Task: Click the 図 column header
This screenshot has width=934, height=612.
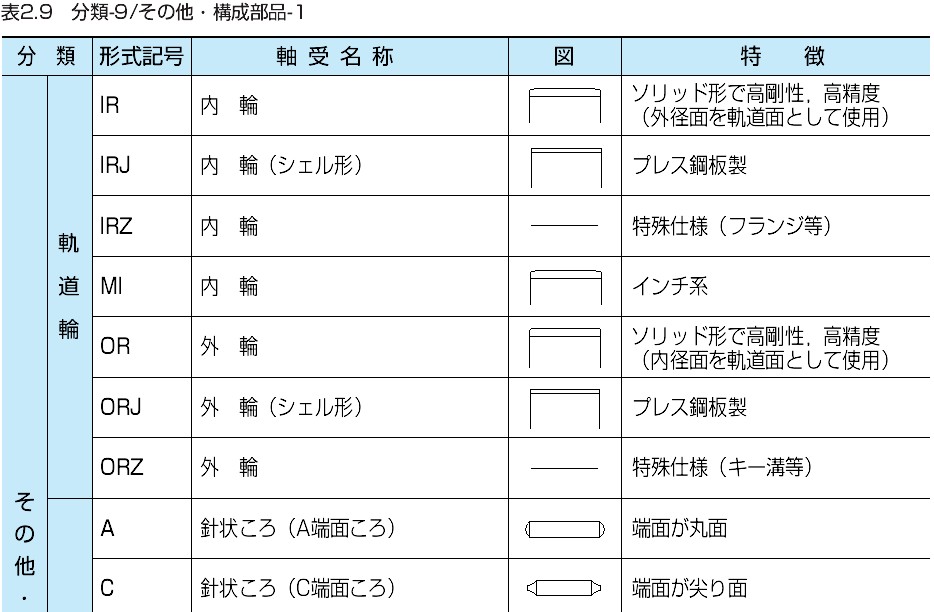Action: tap(564, 56)
